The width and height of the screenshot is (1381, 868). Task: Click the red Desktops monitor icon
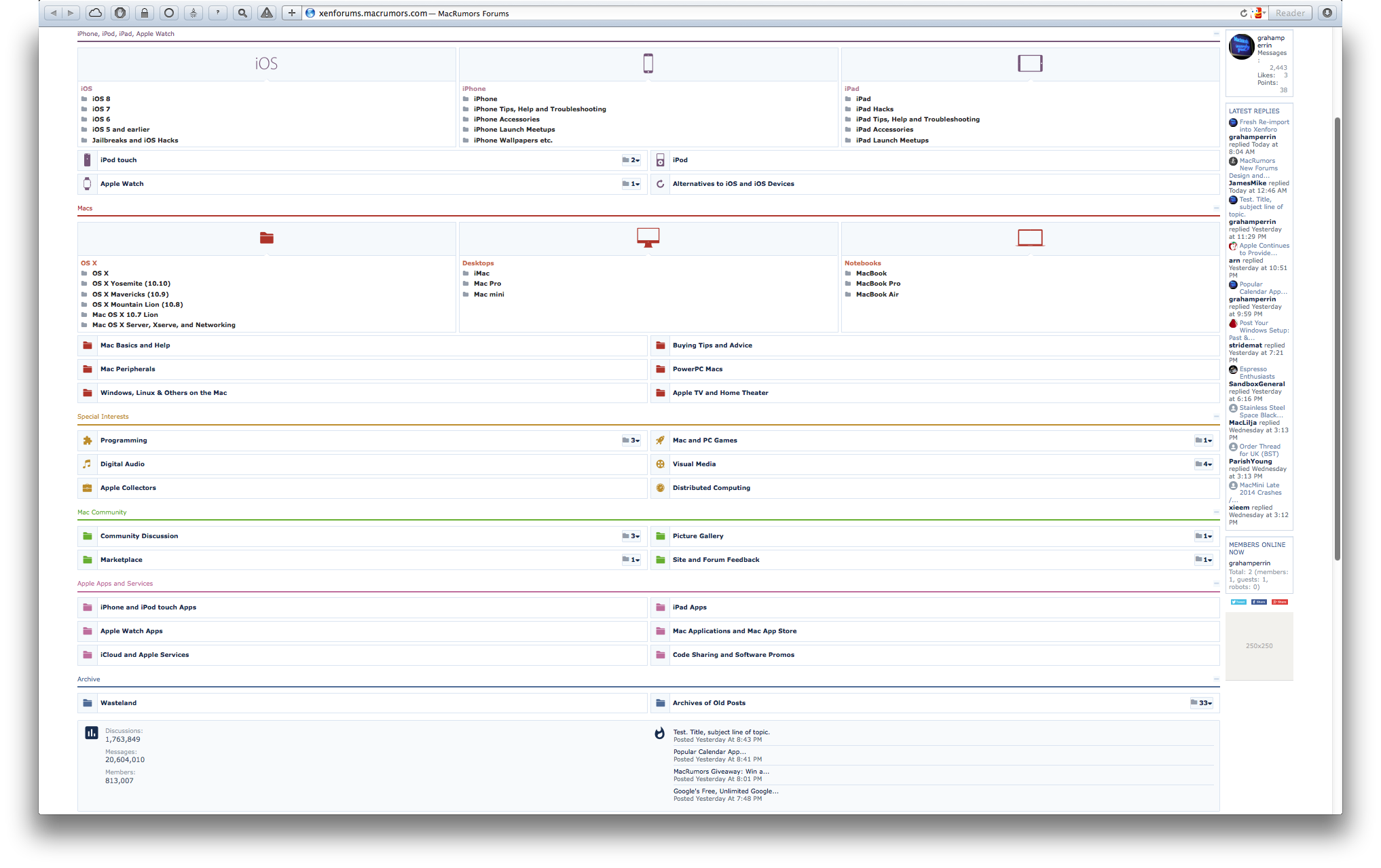click(x=648, y=238)
